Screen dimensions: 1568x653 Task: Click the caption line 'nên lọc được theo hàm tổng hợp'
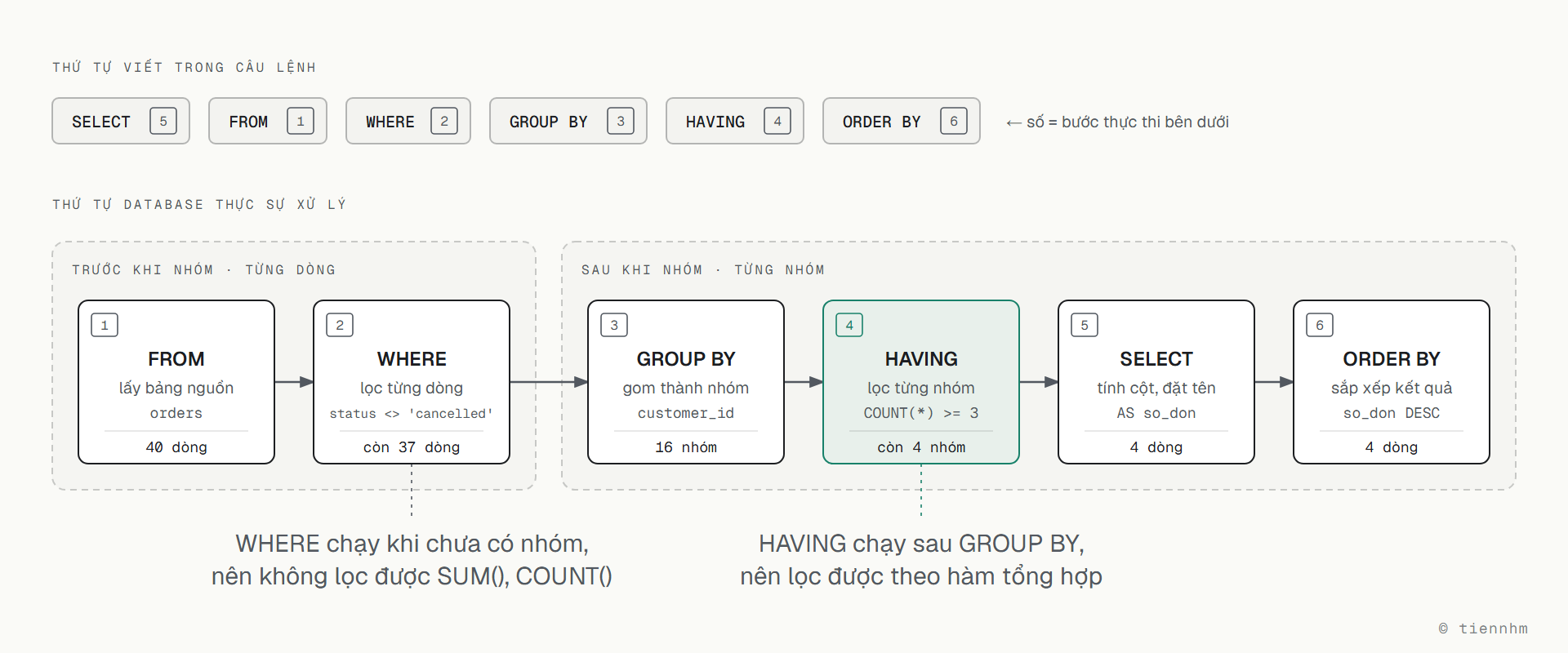click(921, 576)
